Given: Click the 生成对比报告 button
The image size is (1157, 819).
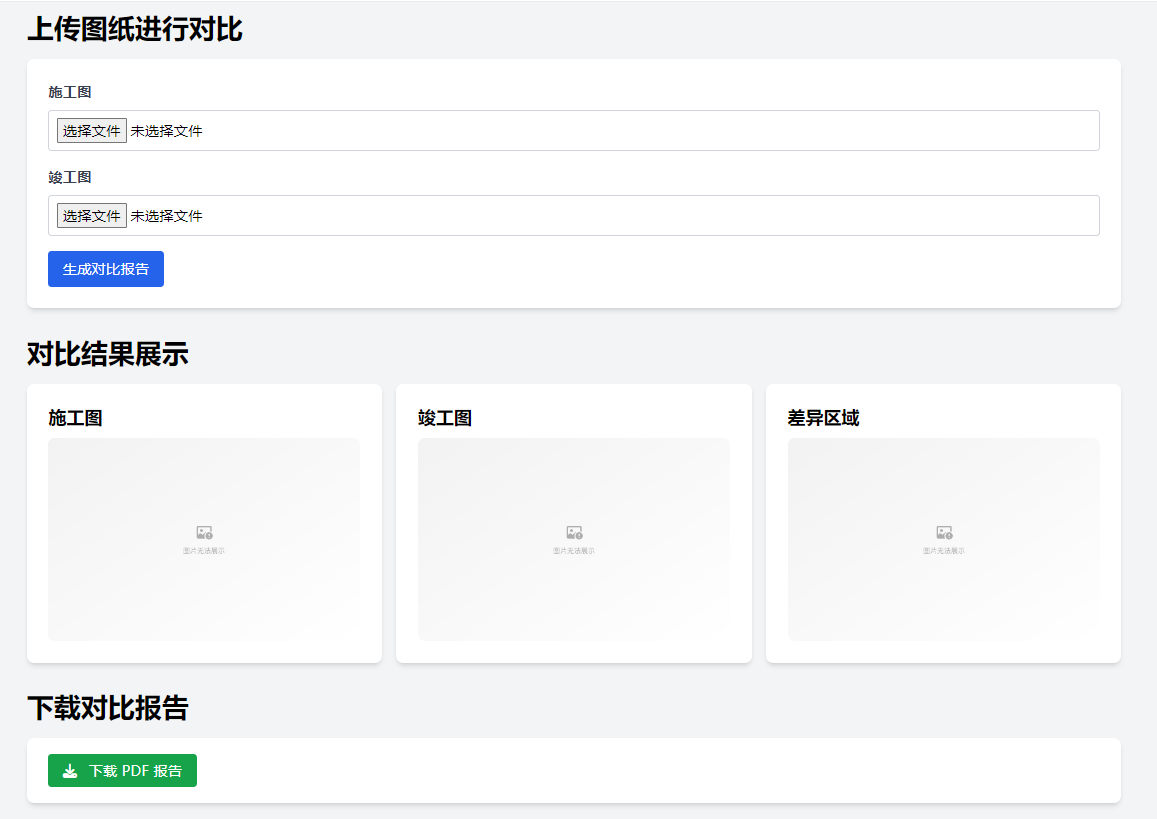Looking at the screenshot, I should pos(106,269).
